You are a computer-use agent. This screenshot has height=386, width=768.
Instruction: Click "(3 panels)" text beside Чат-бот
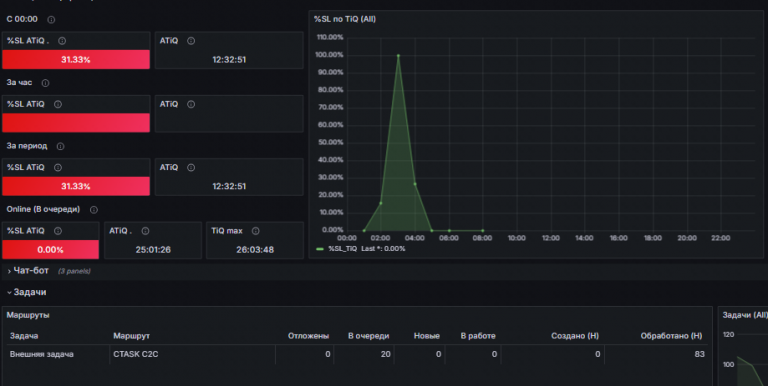(x=74, y=271)
